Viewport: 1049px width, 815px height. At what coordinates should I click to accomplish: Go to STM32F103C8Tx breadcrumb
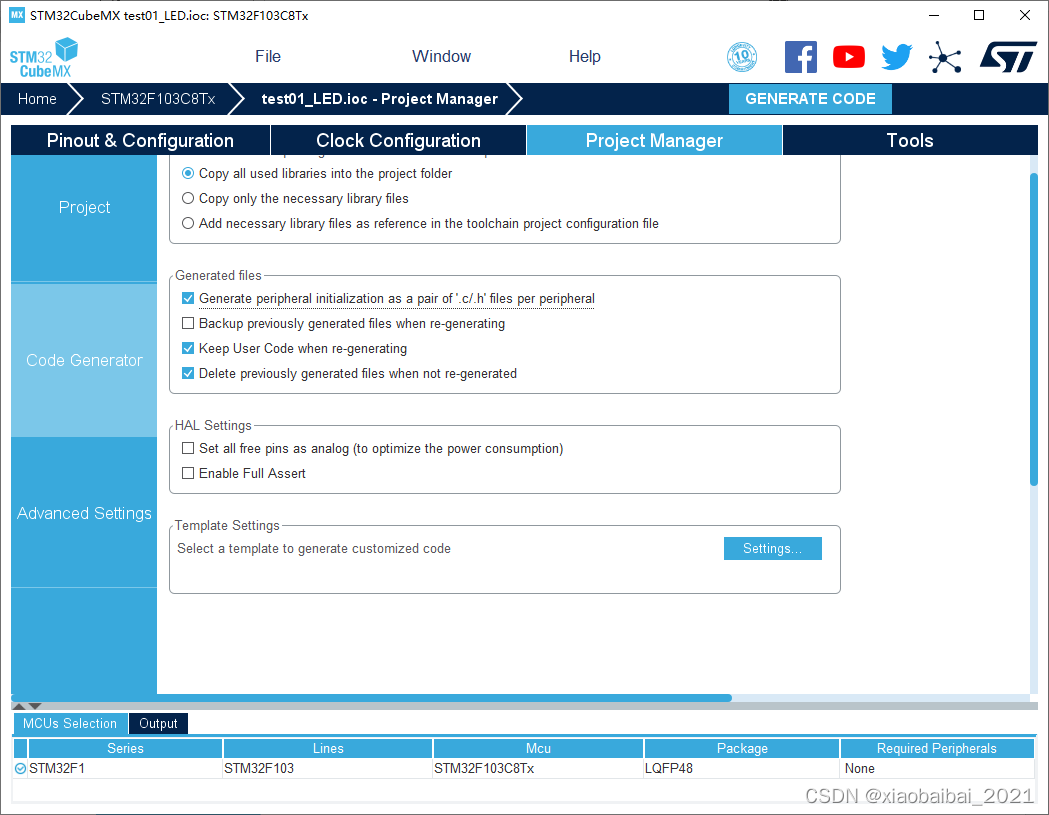tap(158, 99)
